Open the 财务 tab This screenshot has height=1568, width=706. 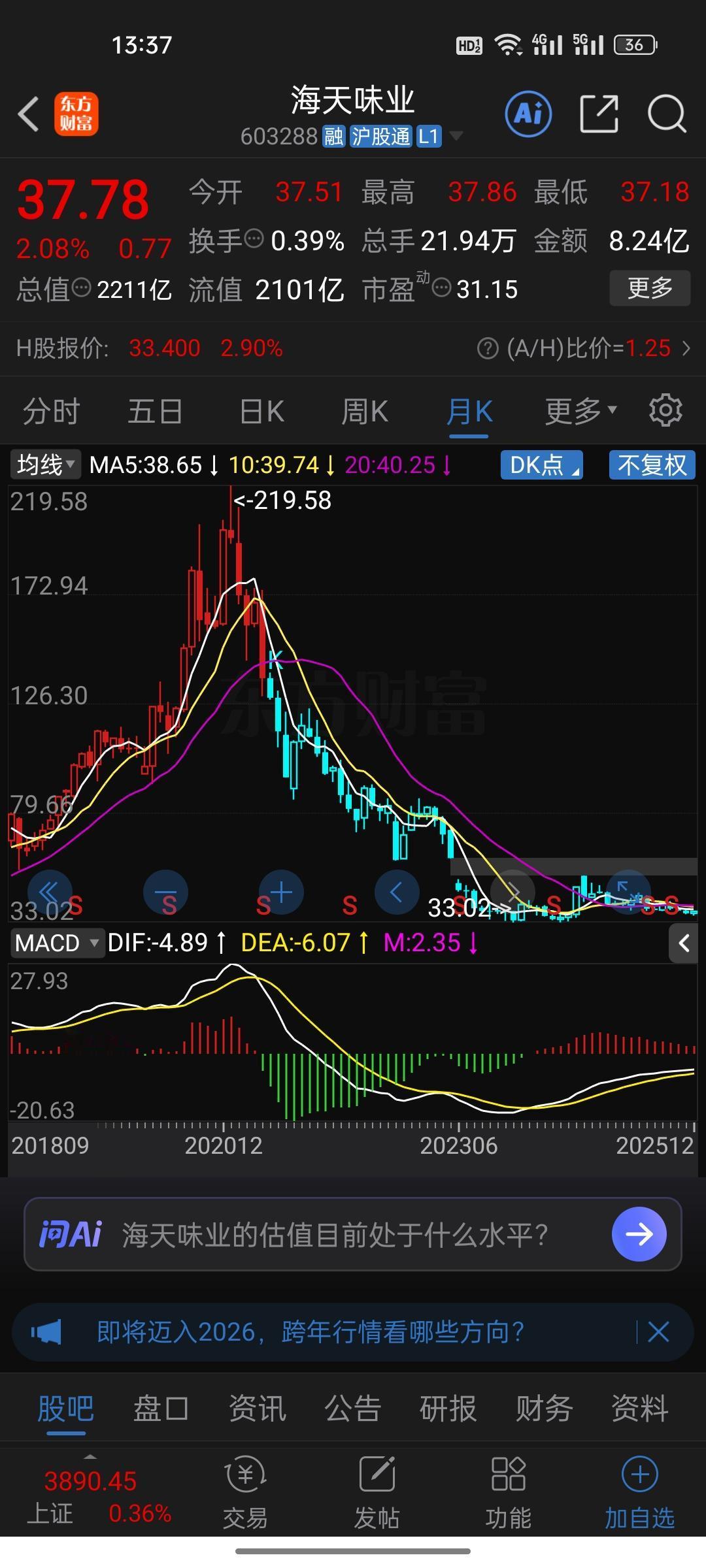tap(544, 1408)
